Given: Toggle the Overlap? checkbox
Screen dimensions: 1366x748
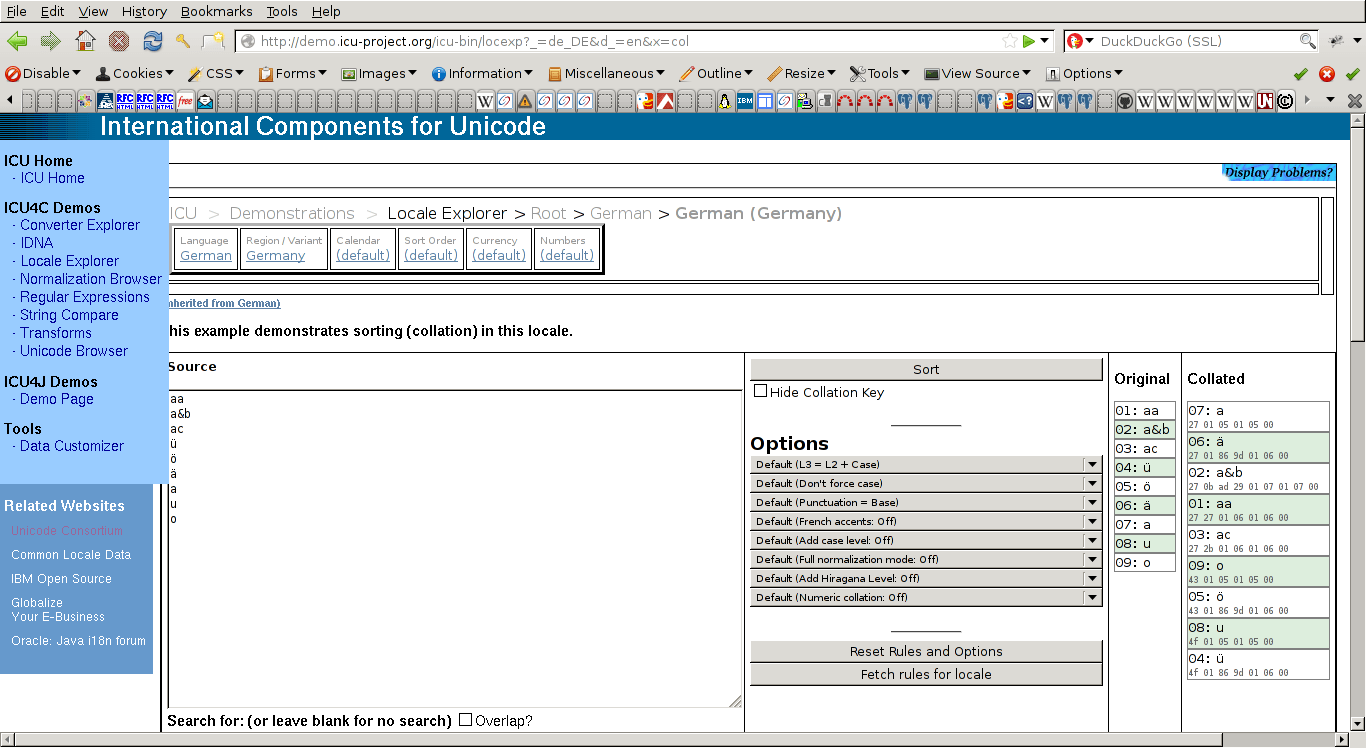Looking at the screenshot, I should (x=465, y=720).
